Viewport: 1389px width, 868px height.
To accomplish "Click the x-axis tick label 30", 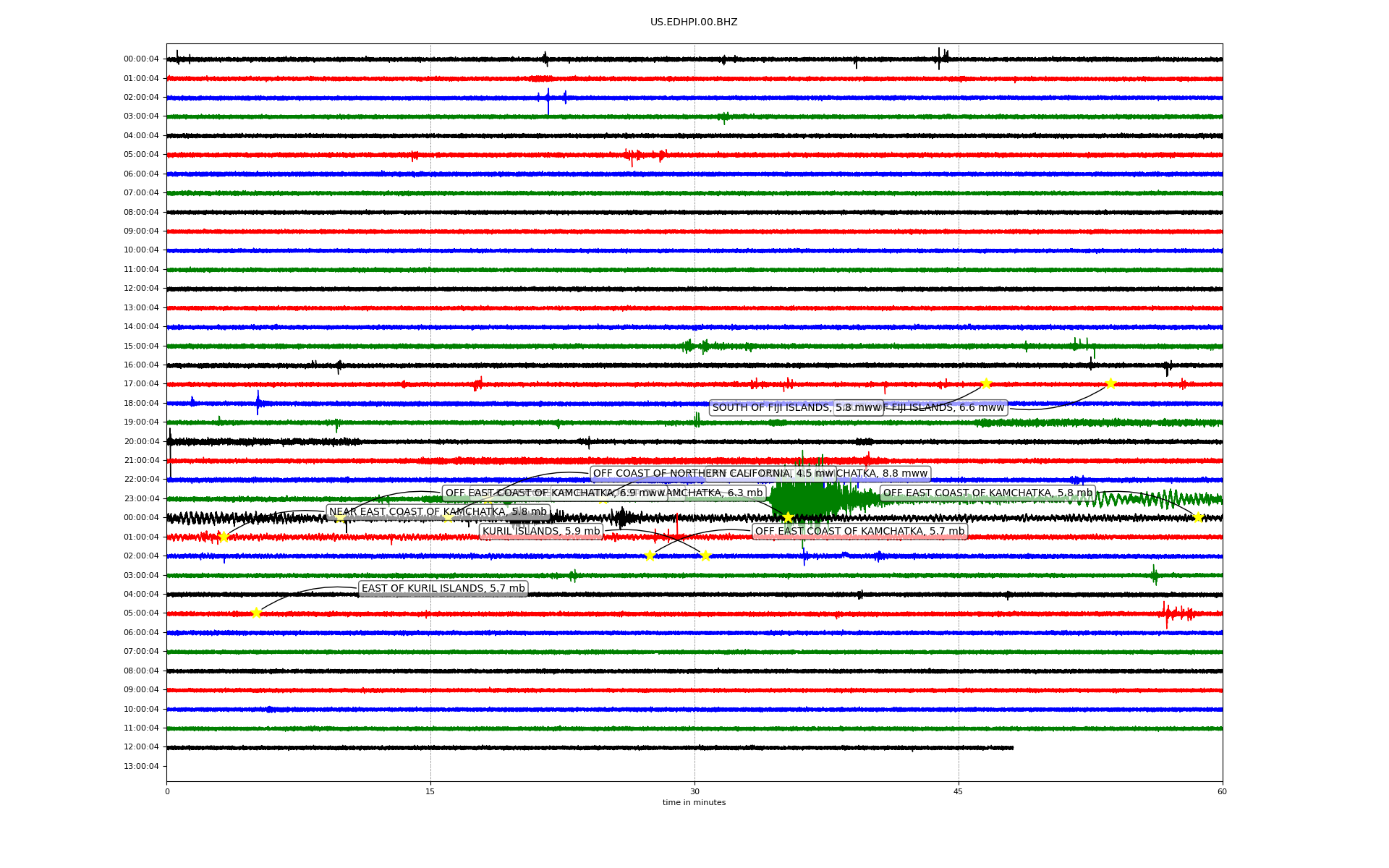I will [x=694, y=791].
